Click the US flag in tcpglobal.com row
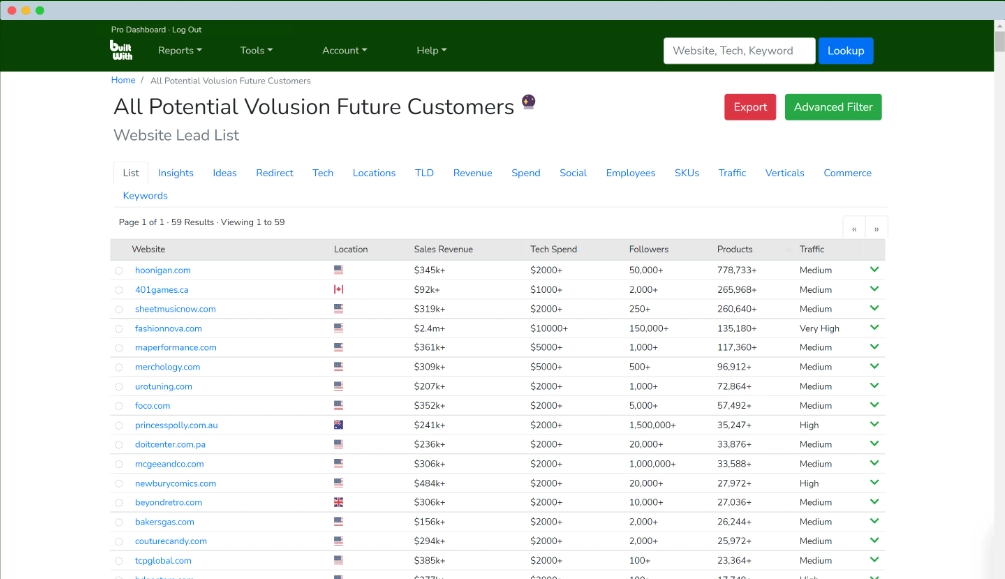 tap(338, 560)
